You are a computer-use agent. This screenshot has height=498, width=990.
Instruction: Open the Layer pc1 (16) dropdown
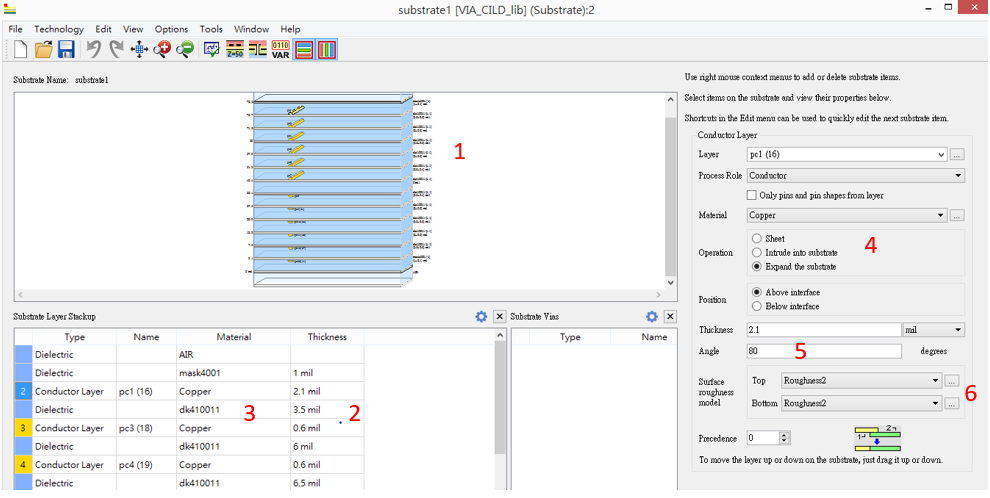[847, 154]
